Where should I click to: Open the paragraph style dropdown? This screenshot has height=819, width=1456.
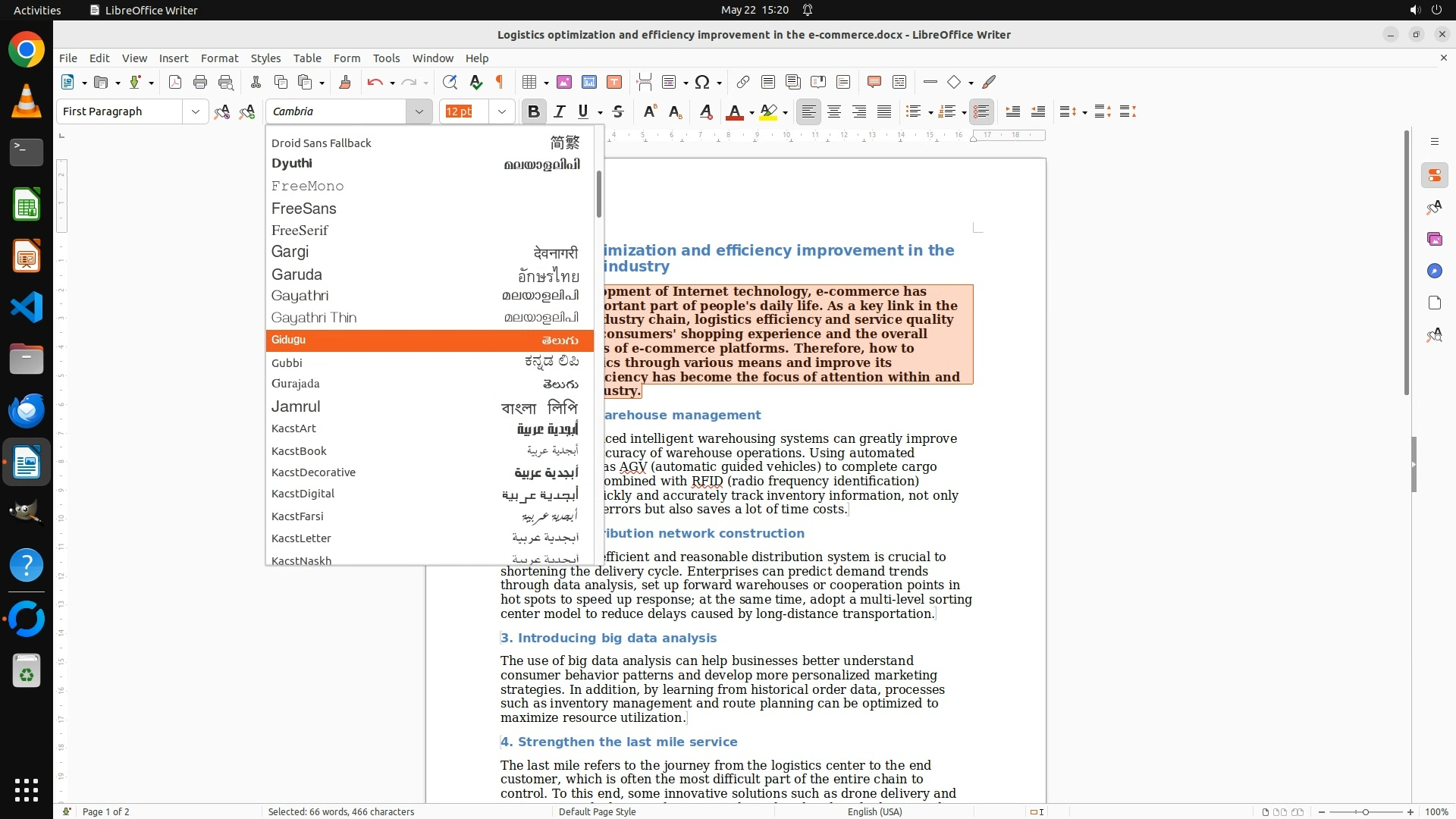click(x=195, y=111)
